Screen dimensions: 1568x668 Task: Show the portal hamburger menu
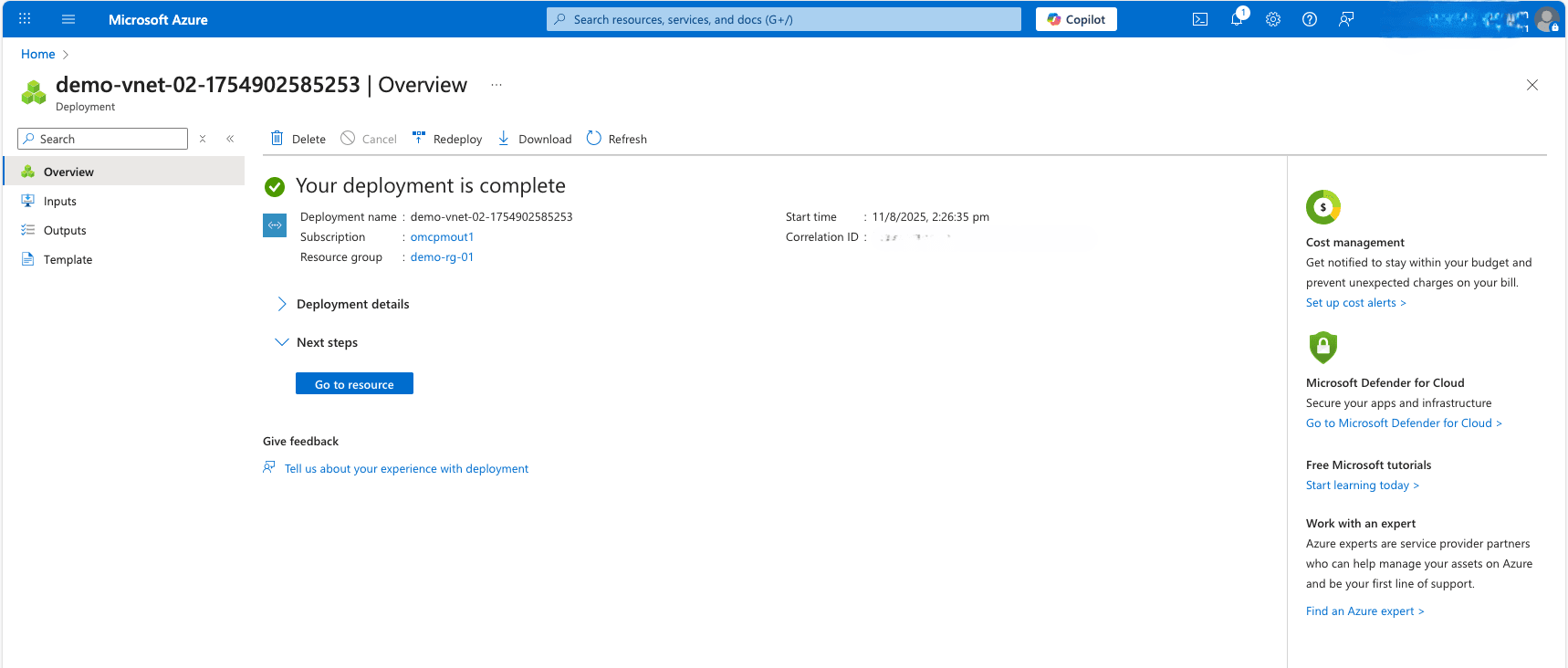coord(68,18)
